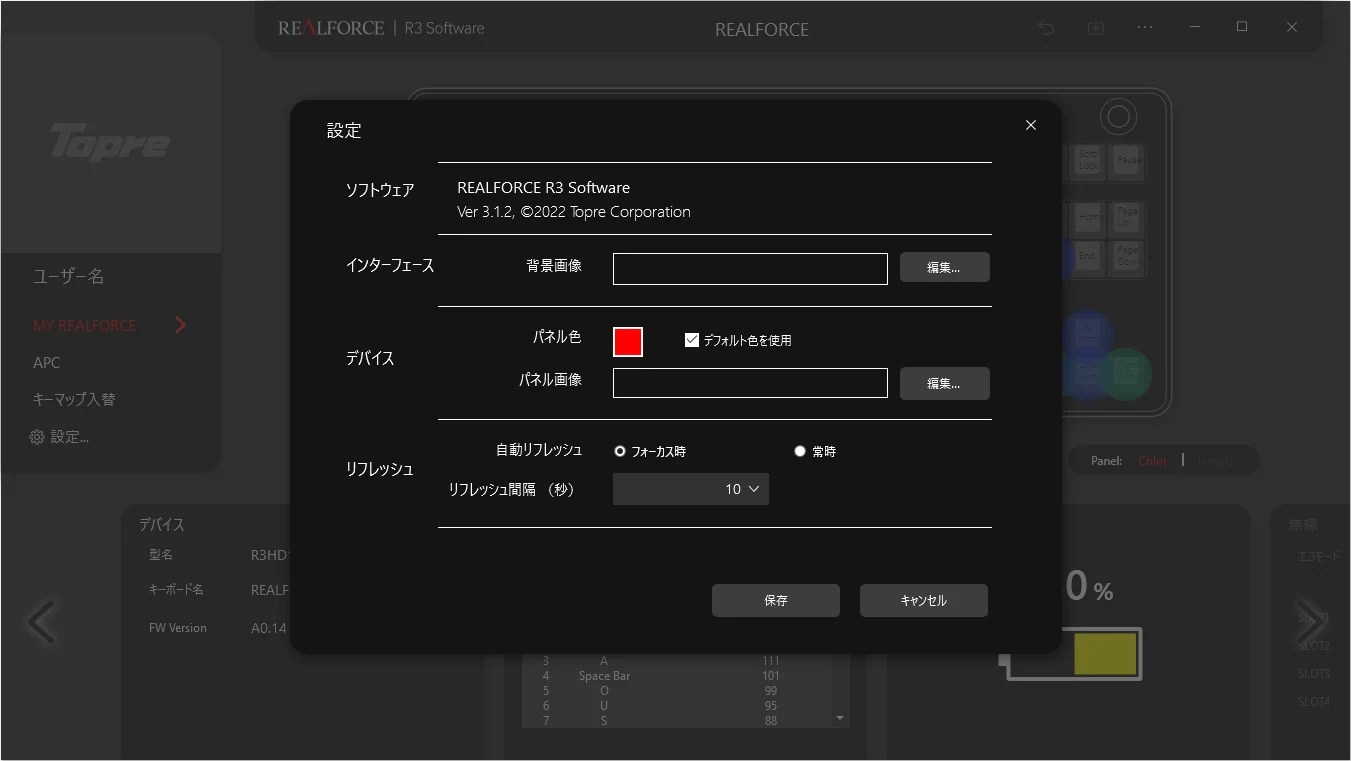The image size is (1351, 761).
Task: Click the red chevron beside MY REALFORCE
Action: point(181,325)
